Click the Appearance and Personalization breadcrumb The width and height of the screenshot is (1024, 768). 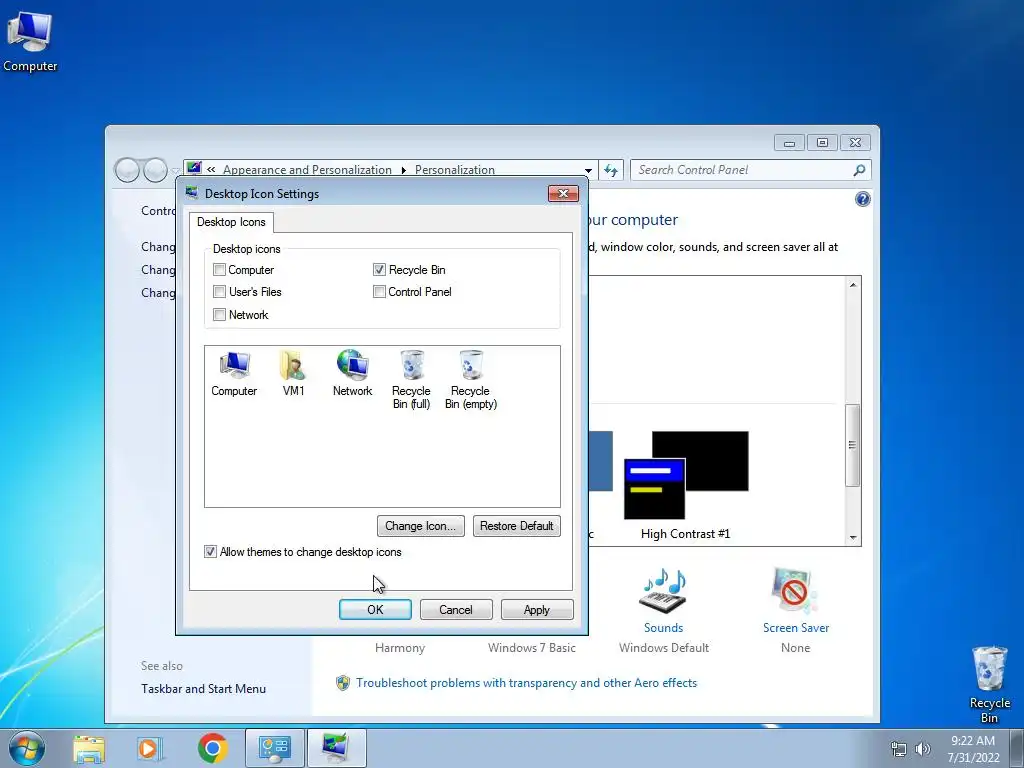pos(307,170)
